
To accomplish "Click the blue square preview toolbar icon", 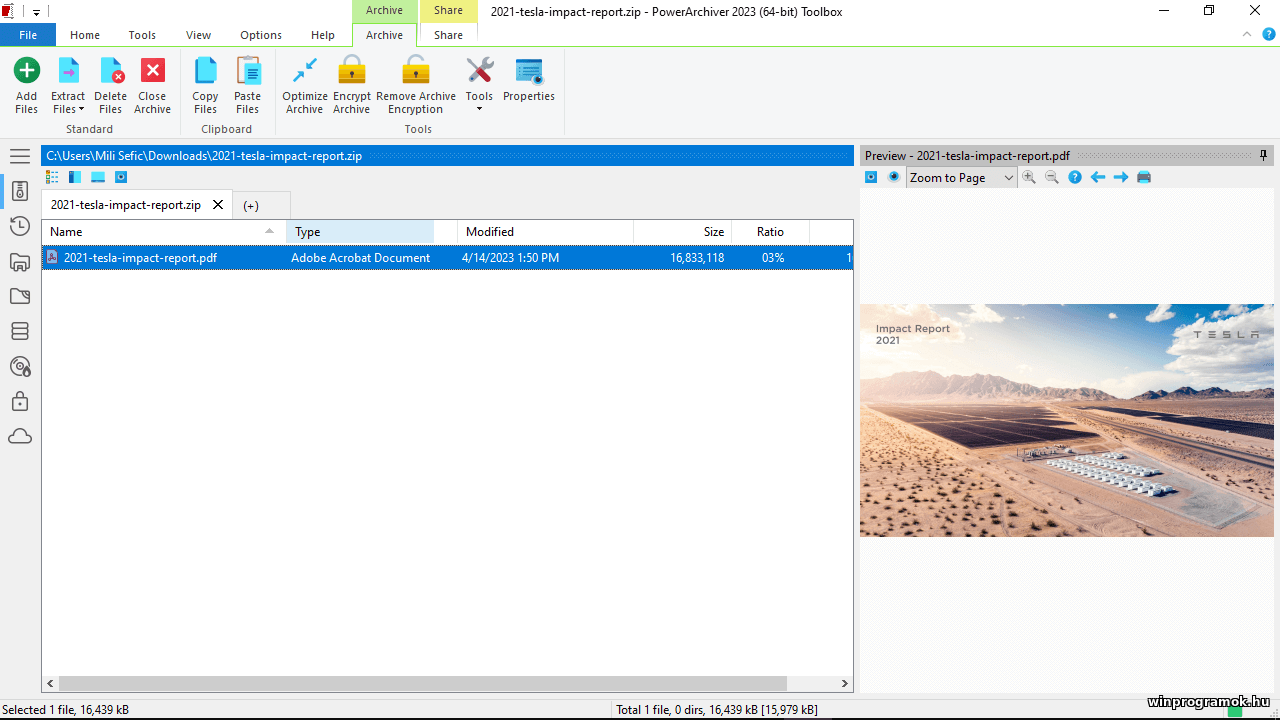I will pyautogui.click(x=871, y=177).
